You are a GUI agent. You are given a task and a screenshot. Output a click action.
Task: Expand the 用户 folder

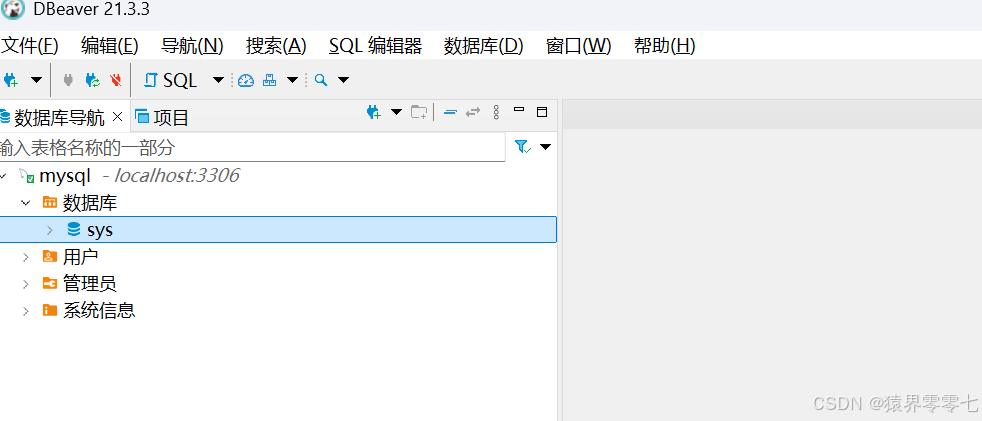point(26,257)
